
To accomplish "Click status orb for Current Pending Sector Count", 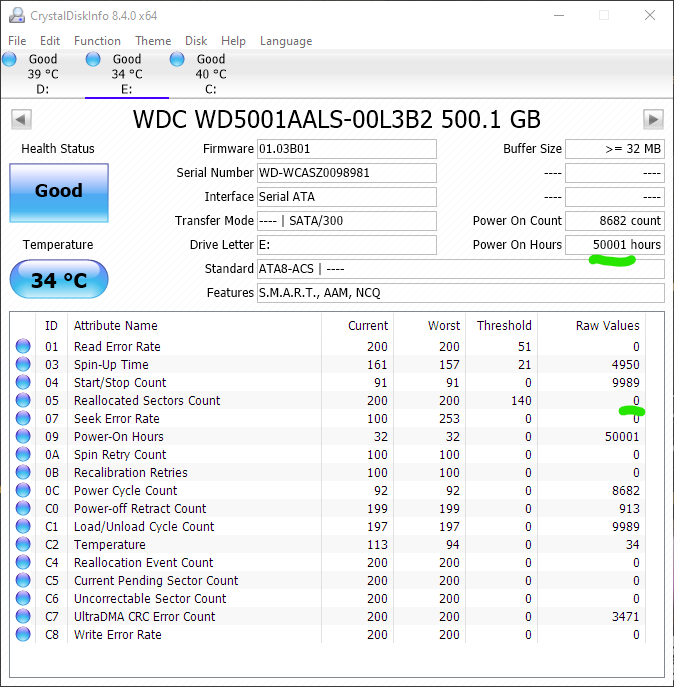I will [23, 580].
